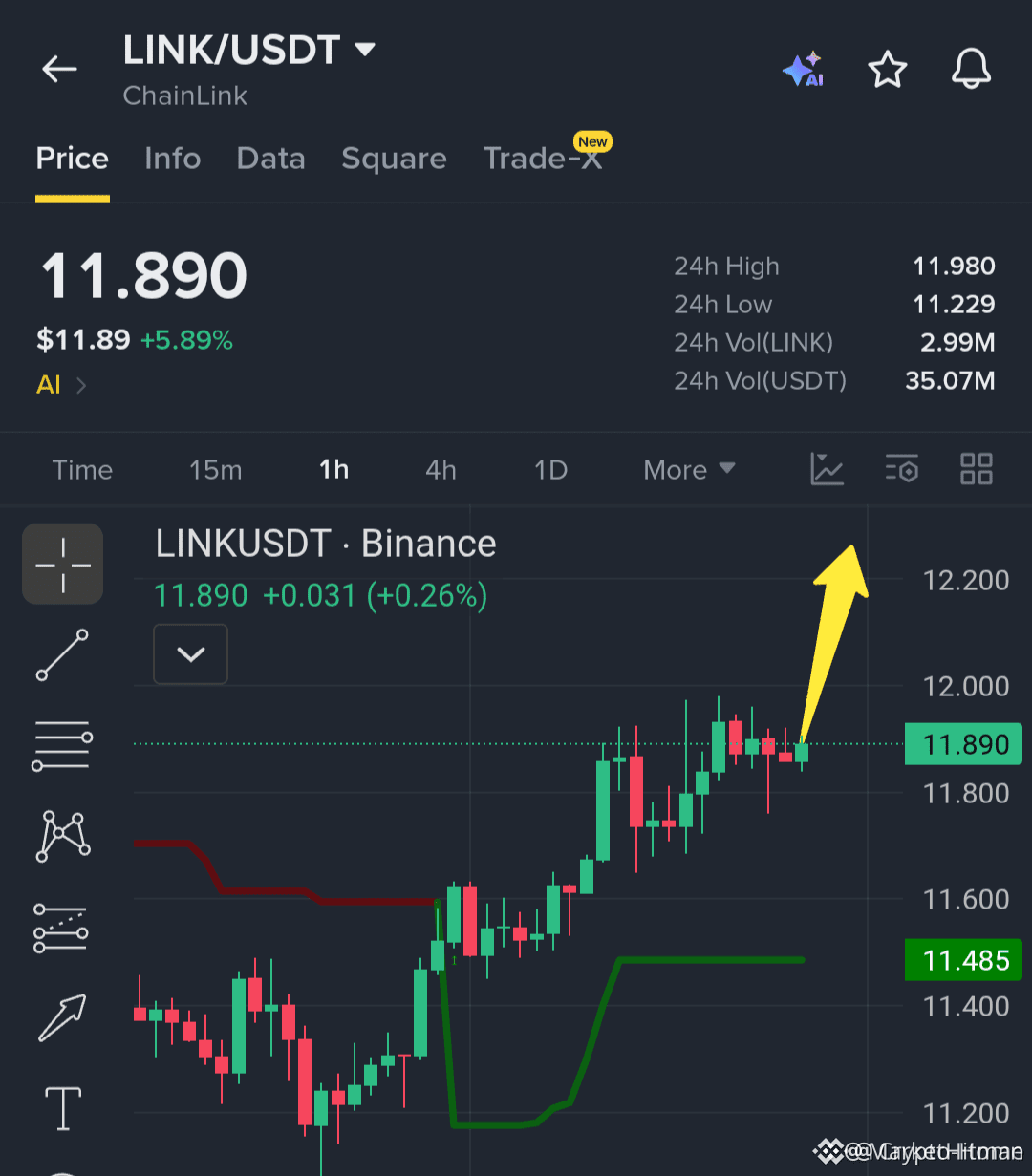Select the horizontal lines tool
This screenshot has height=1176, width=1032.
(x=63, y=746)
